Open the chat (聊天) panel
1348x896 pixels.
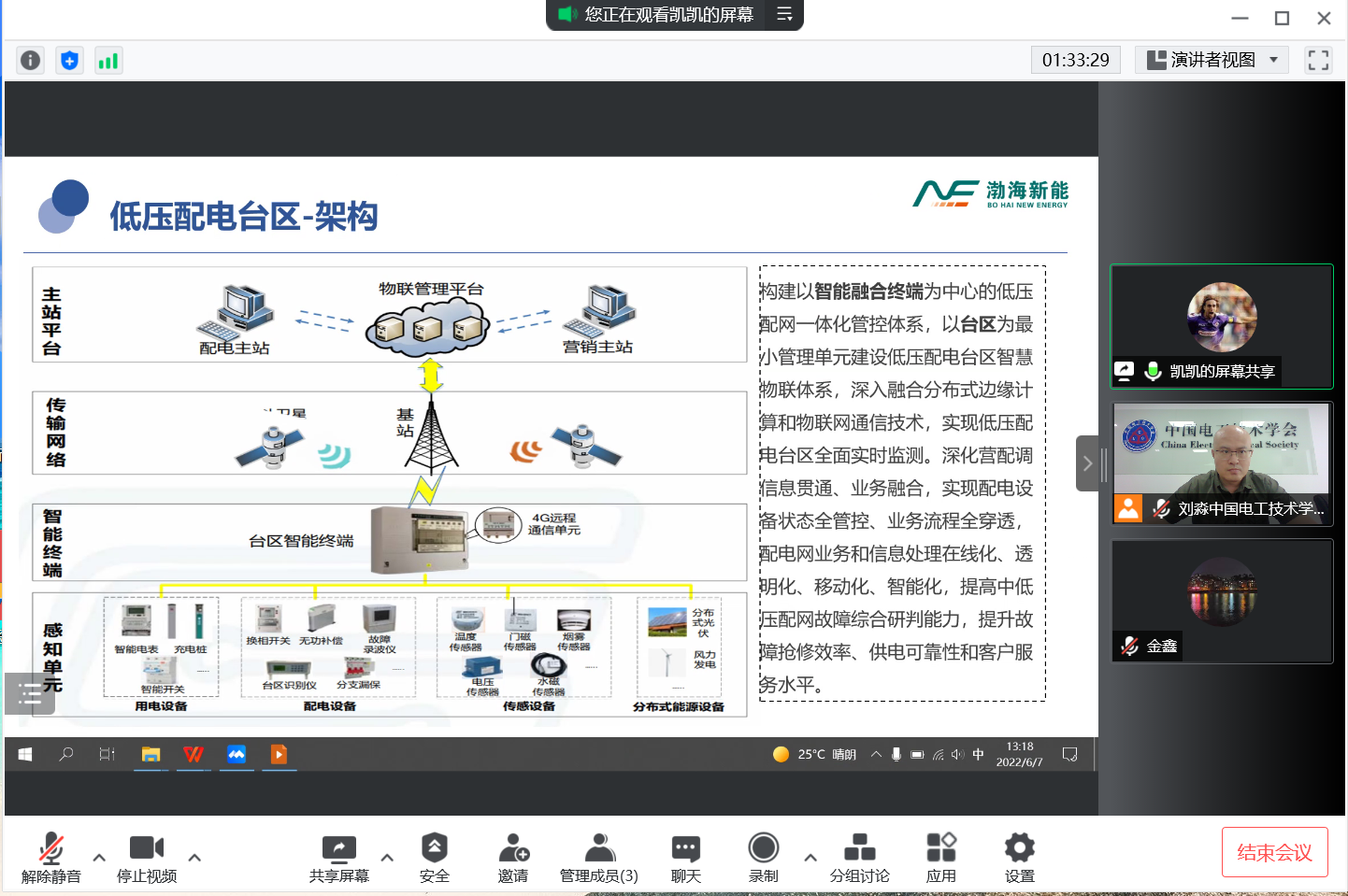point(685,858)
